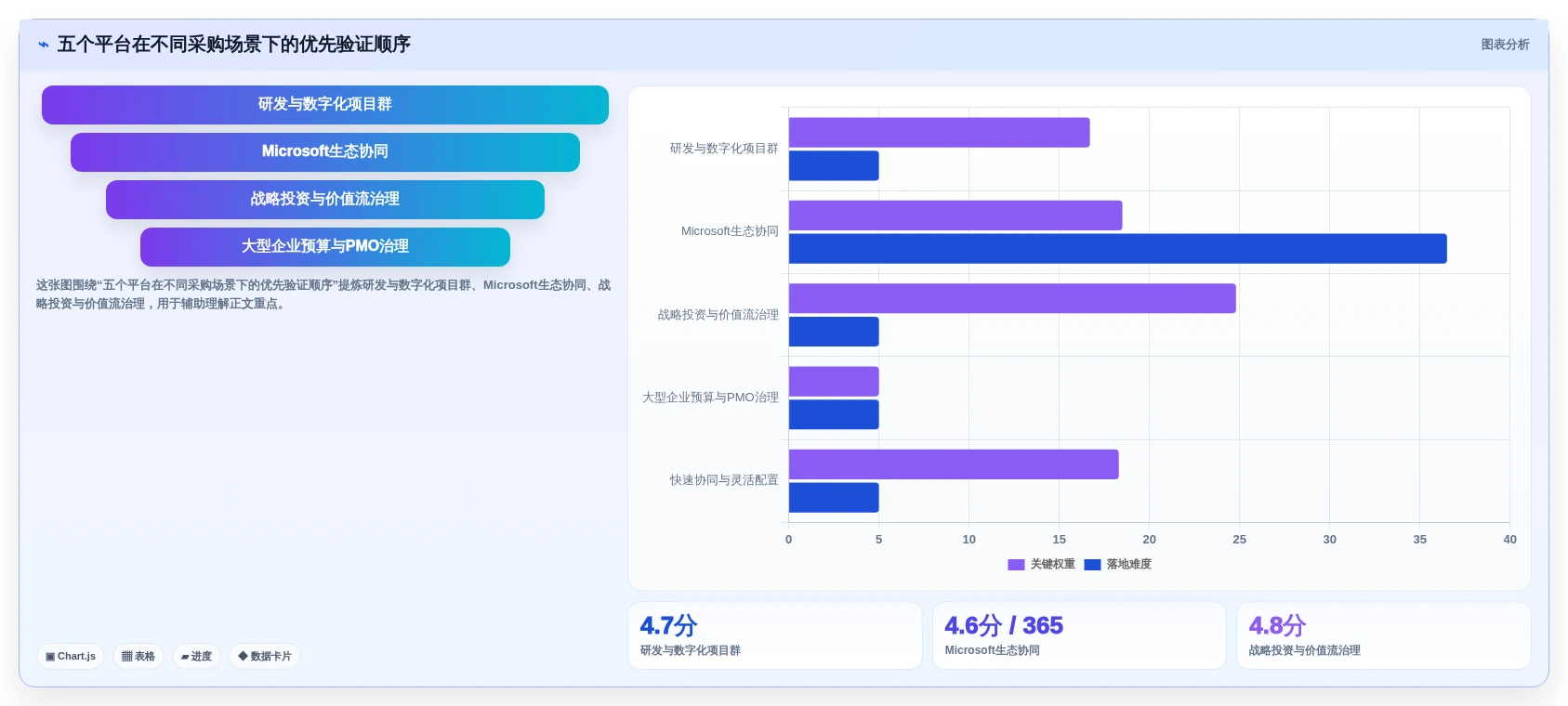The image size is (1568, 706).
Task: Click the 快速协同与灵活配置 y-axis label
Action: (x=724, y=480)
